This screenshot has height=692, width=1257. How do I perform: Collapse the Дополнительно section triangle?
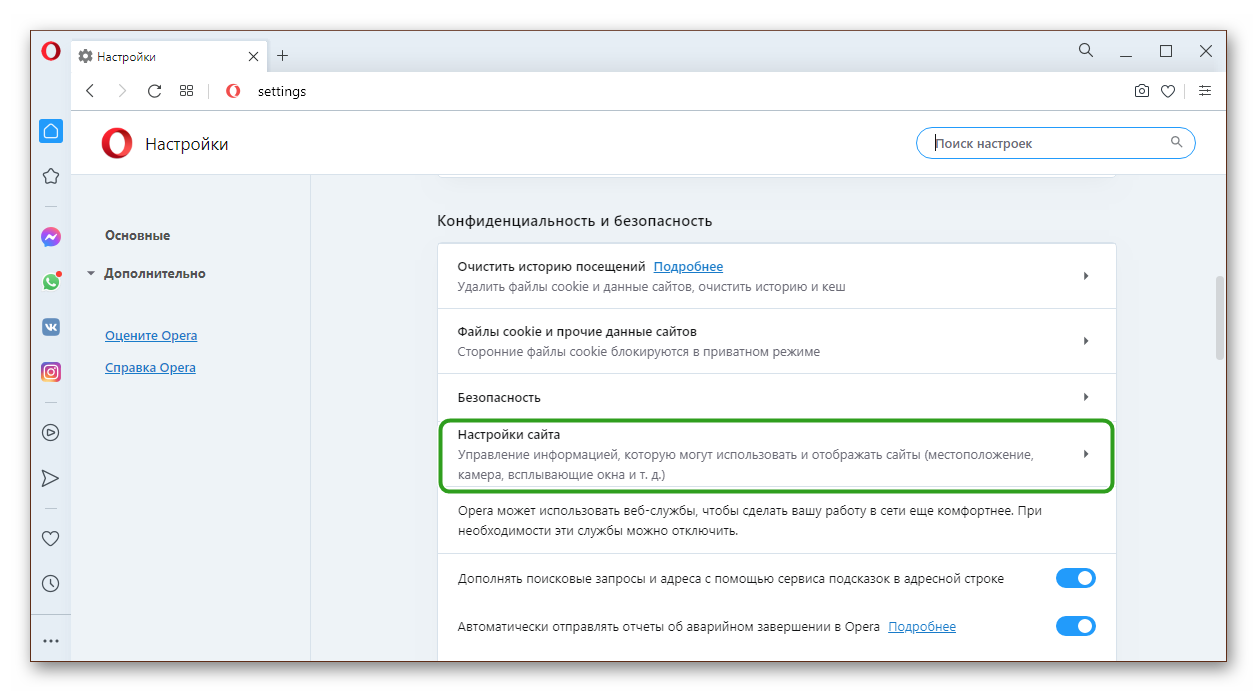click(91, 273)
